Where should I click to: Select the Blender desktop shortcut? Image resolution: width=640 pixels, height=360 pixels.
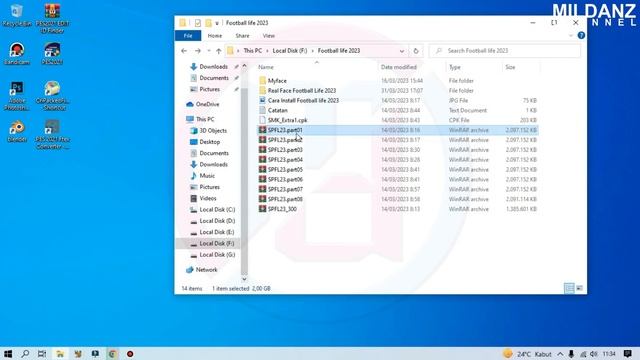[17, 131]
